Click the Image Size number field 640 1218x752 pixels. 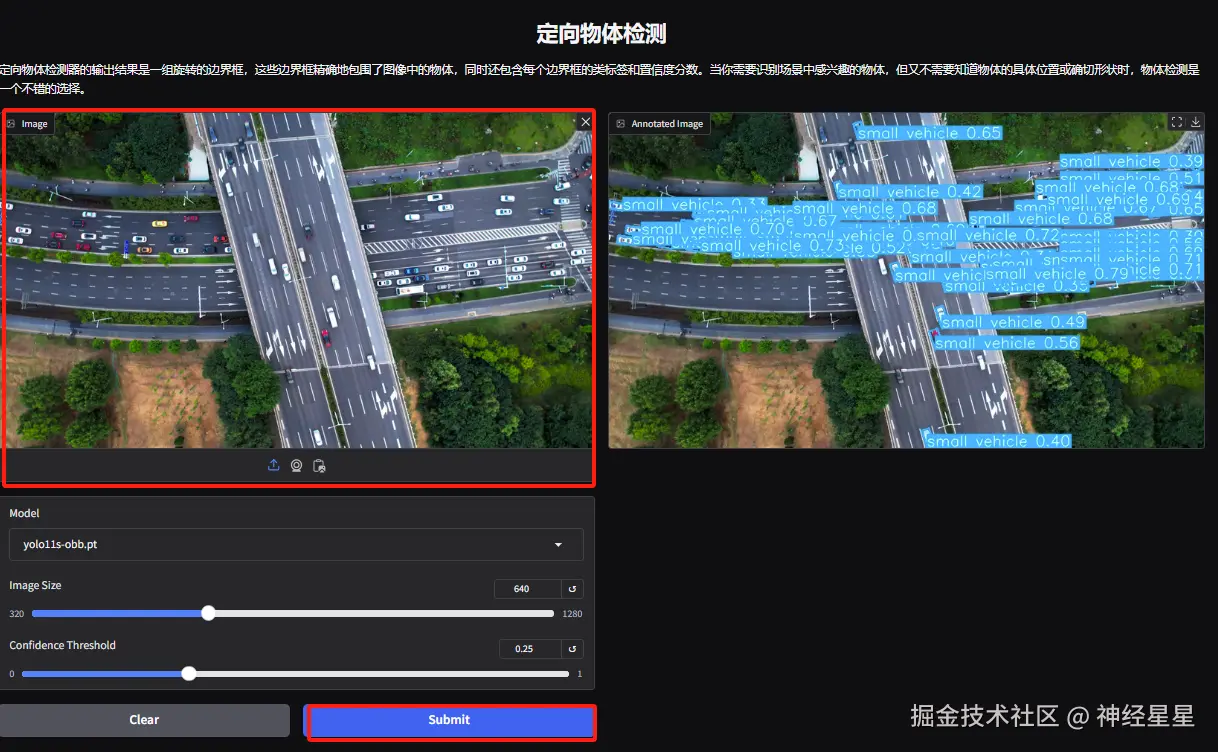[527, 589]
